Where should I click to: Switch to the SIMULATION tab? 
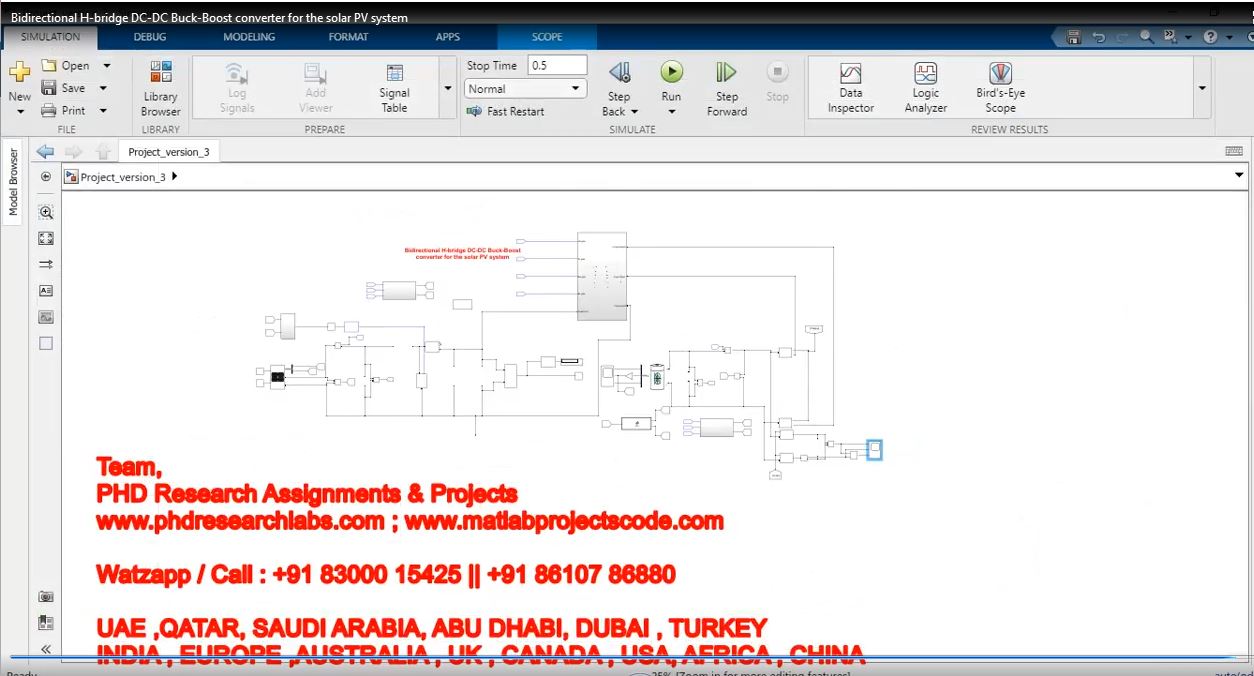tap(50, 37)
